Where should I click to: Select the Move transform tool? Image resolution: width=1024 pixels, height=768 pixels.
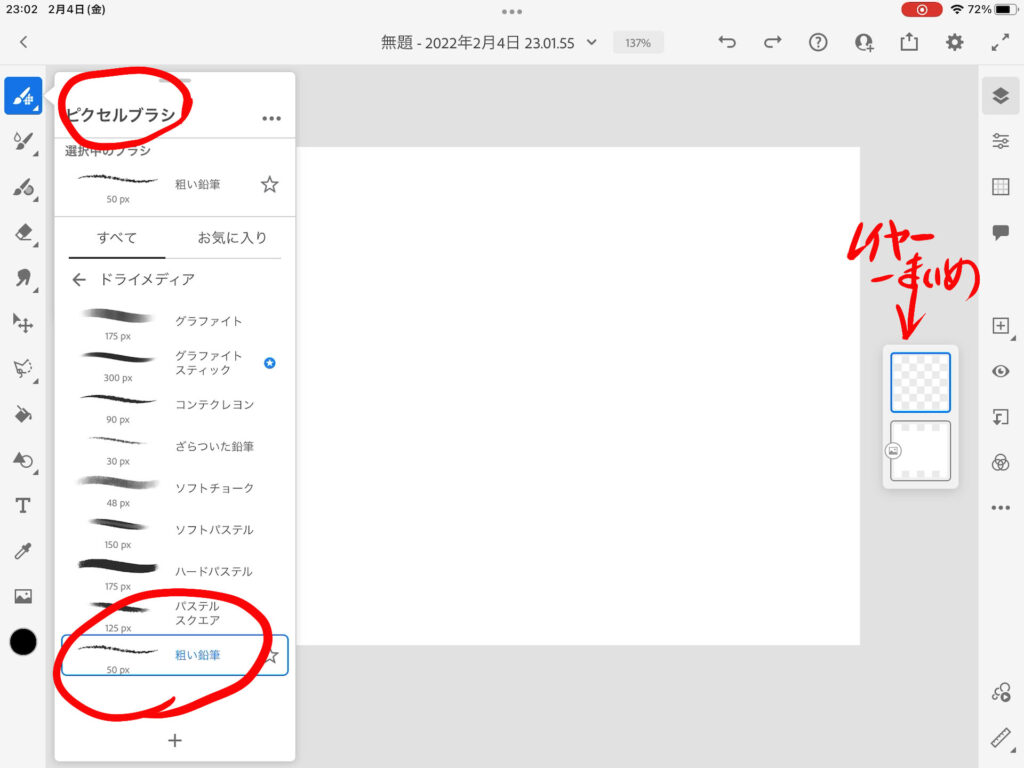click(x=23, y=323)
